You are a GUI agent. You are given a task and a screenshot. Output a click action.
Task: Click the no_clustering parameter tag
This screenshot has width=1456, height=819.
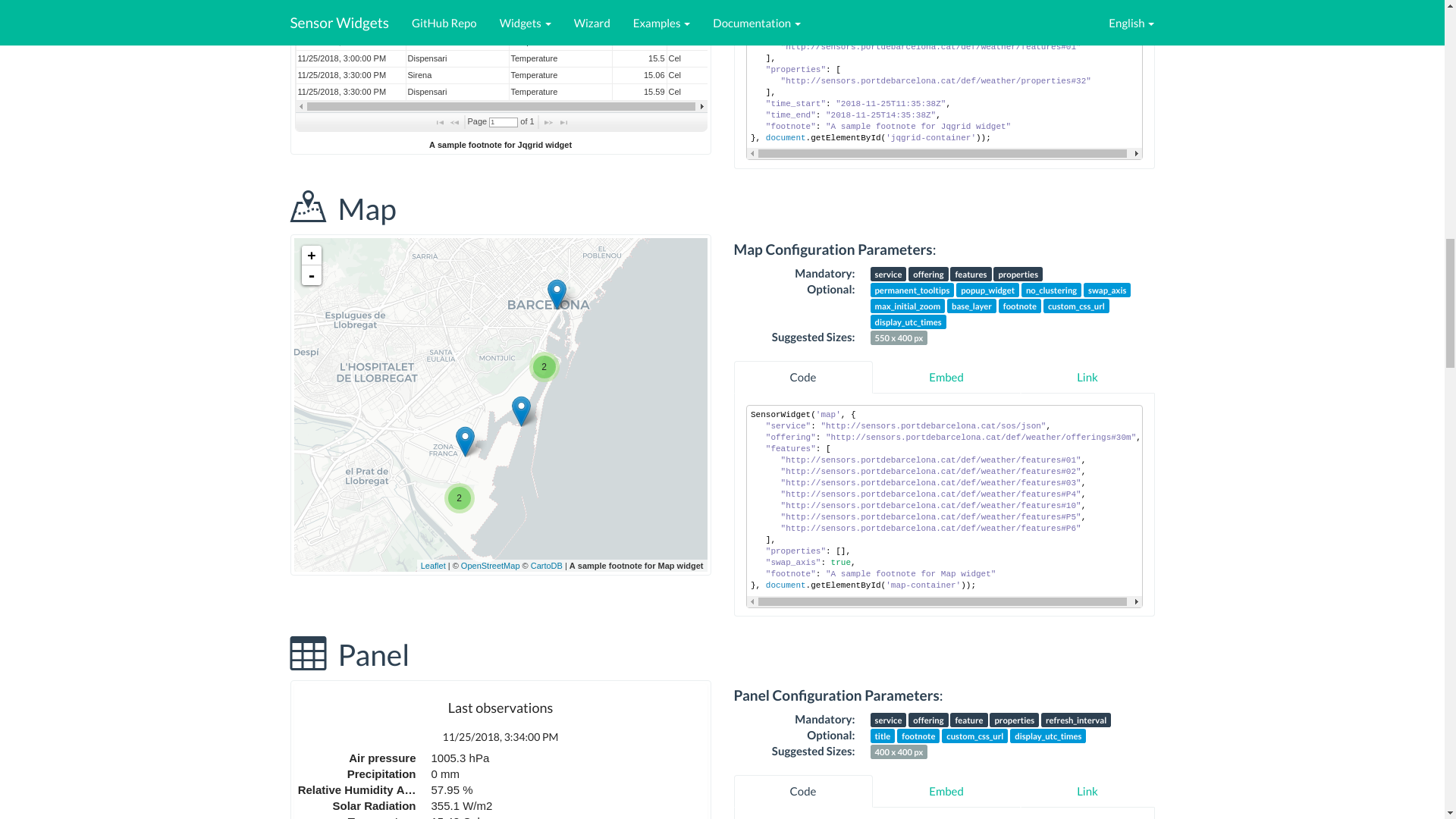coord(1050,290)
